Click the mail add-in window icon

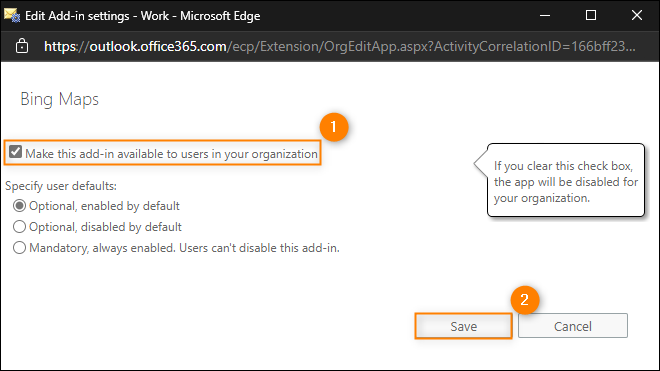(x=12, y=15)
